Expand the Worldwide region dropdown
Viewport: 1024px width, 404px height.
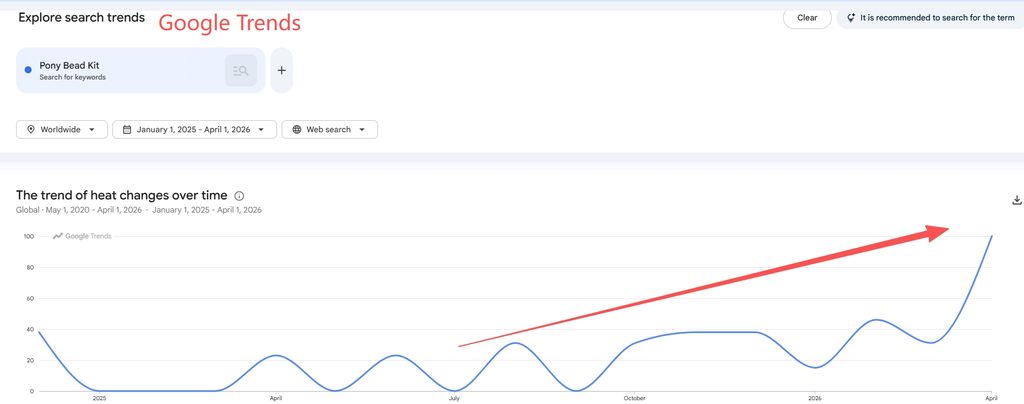click(62, 129)
